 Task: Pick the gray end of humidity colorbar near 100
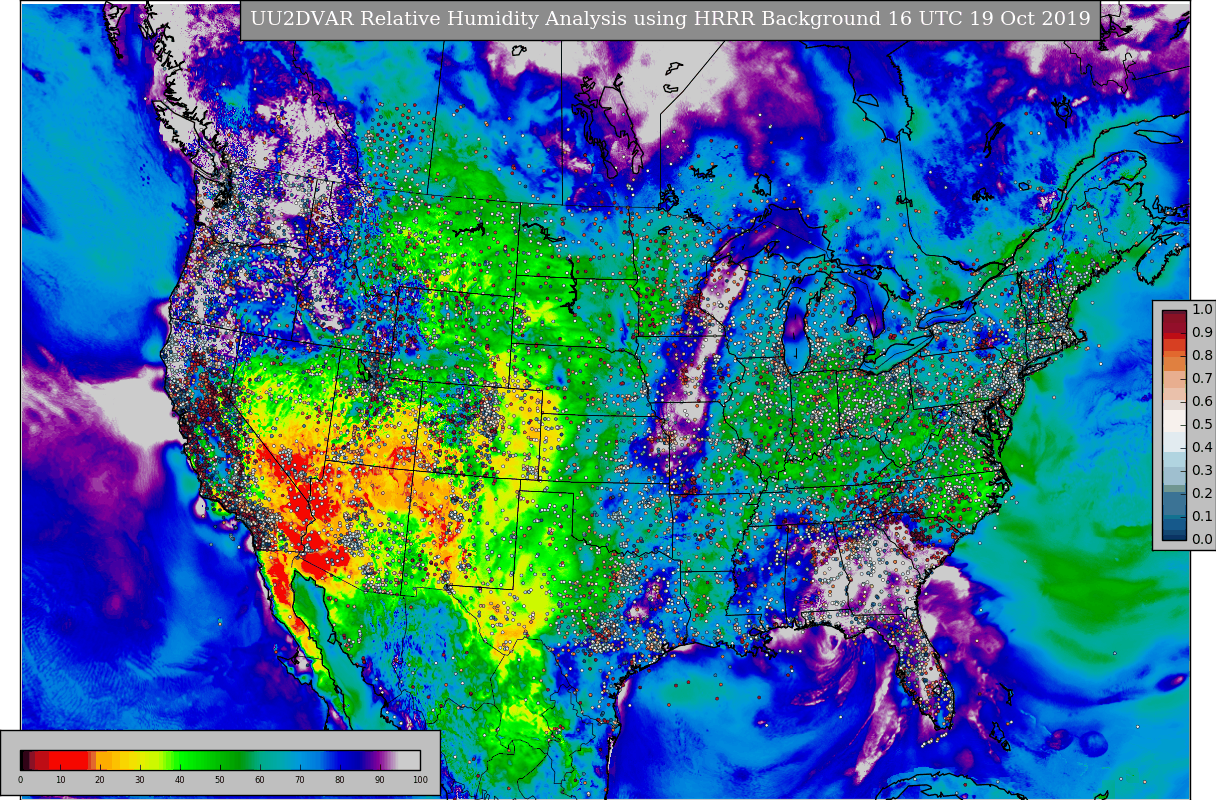coord(410,760)
